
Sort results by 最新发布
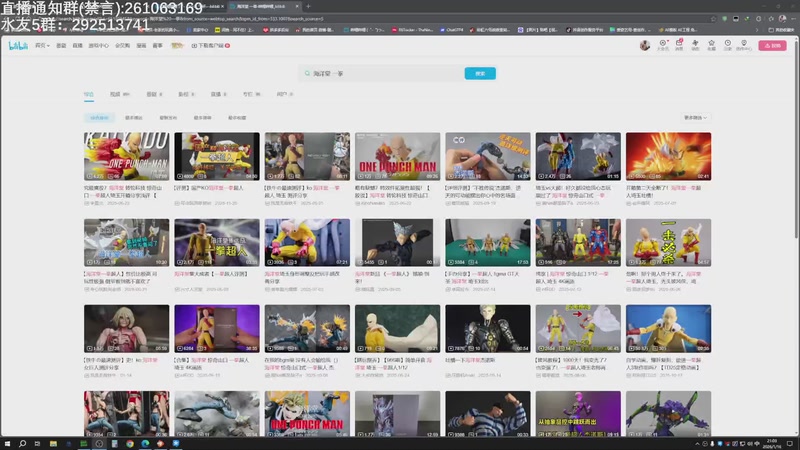(168, 118)
